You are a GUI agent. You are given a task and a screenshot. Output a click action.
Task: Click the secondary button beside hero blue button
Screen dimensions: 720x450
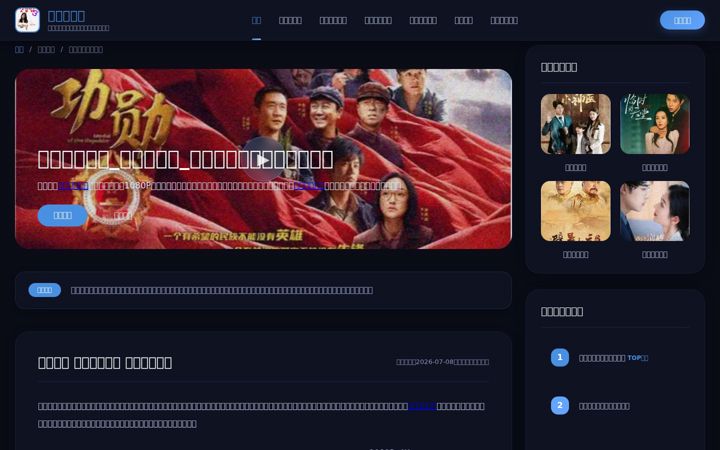(x=122, y=215)
